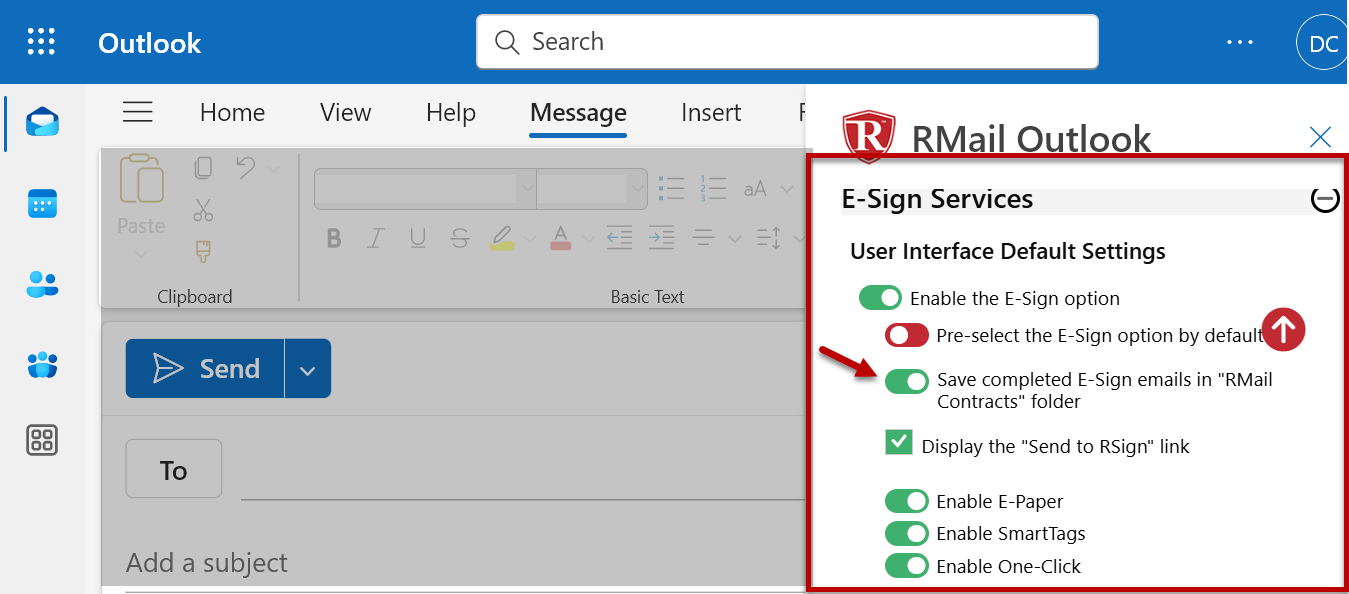Open the View ribbon tab

click(x=345, y=113)
